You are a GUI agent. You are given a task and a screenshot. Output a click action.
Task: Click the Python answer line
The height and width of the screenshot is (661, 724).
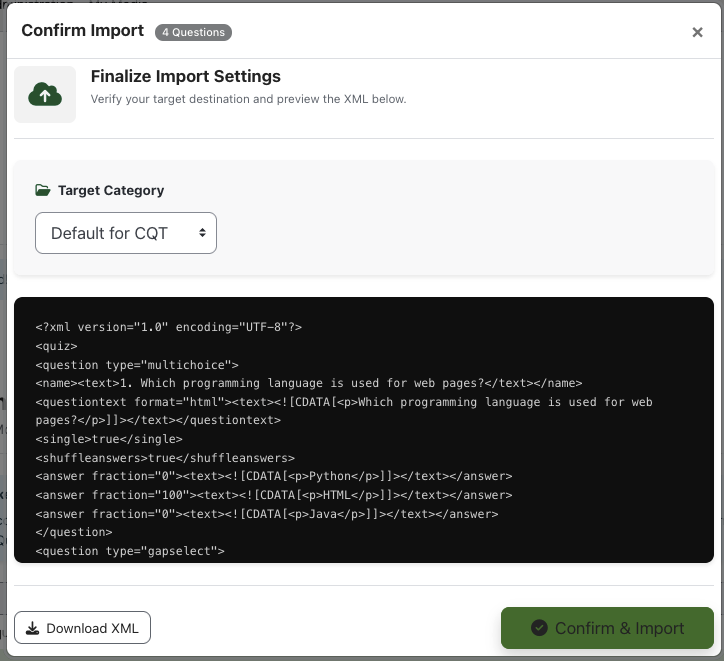pos(274,476)
